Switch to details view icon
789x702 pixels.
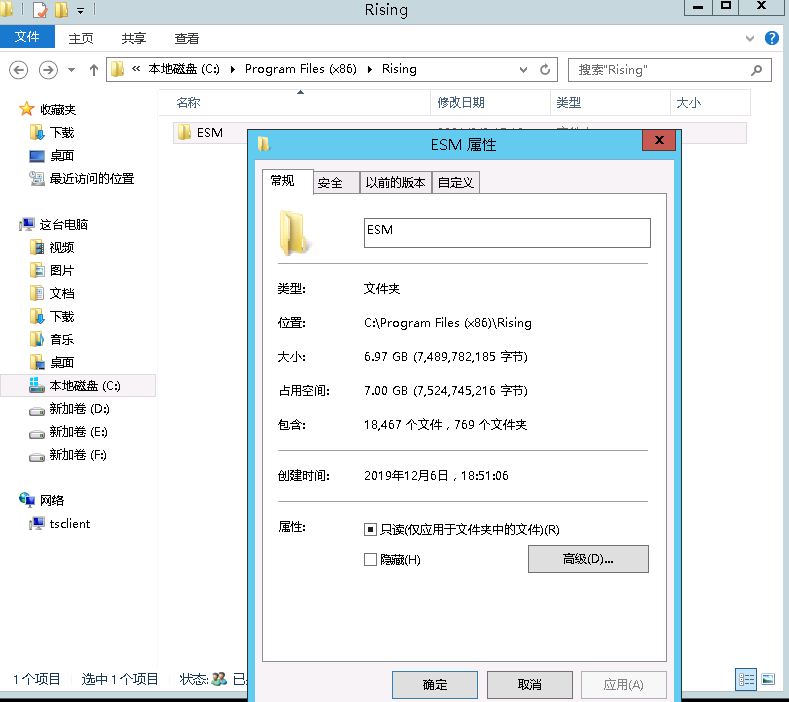(746, 679)
